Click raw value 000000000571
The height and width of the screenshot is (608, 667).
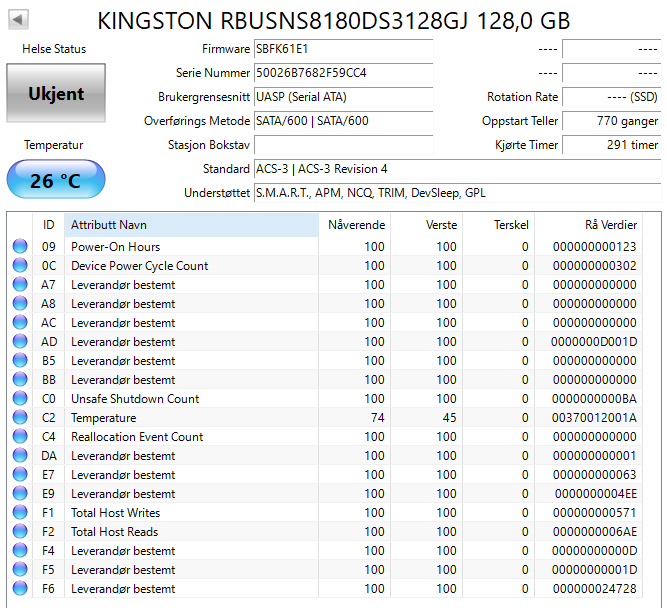point(595,513)
